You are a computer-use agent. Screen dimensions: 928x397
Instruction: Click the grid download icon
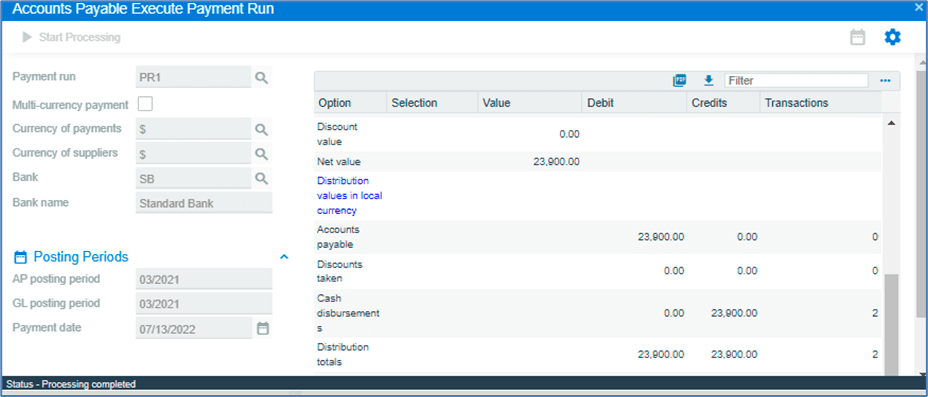click(x=708, y=80)
